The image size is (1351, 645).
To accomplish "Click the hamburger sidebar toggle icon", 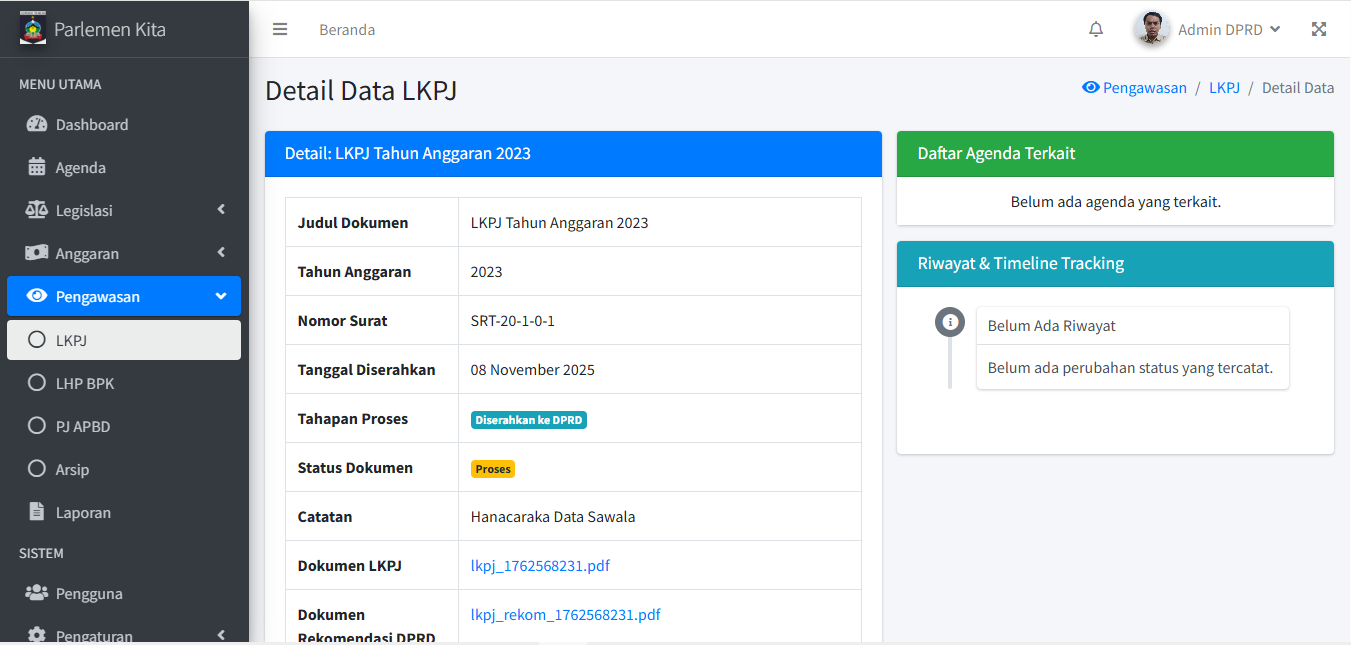I will [x=280, y=29].
